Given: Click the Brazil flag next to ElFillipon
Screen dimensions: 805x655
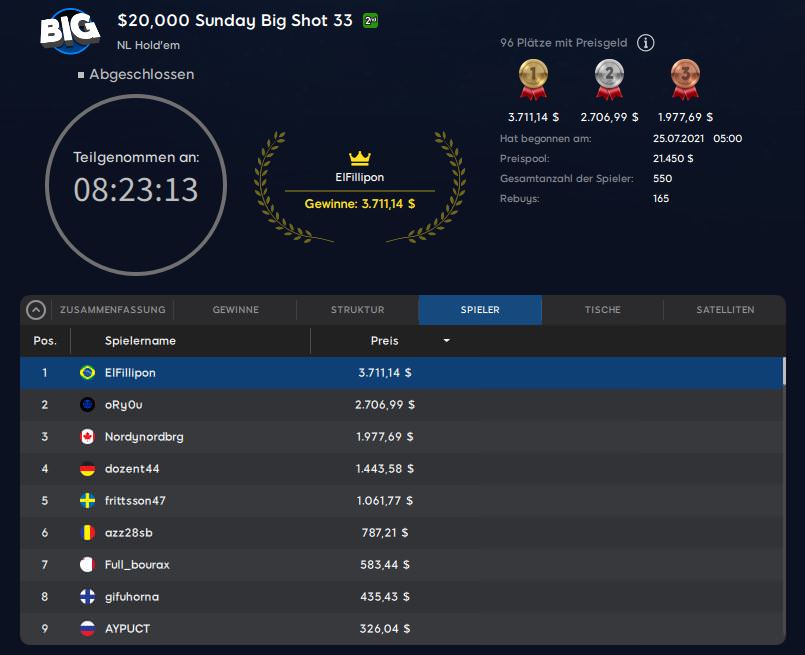Looking at the screenshot, I should (87, 373).
